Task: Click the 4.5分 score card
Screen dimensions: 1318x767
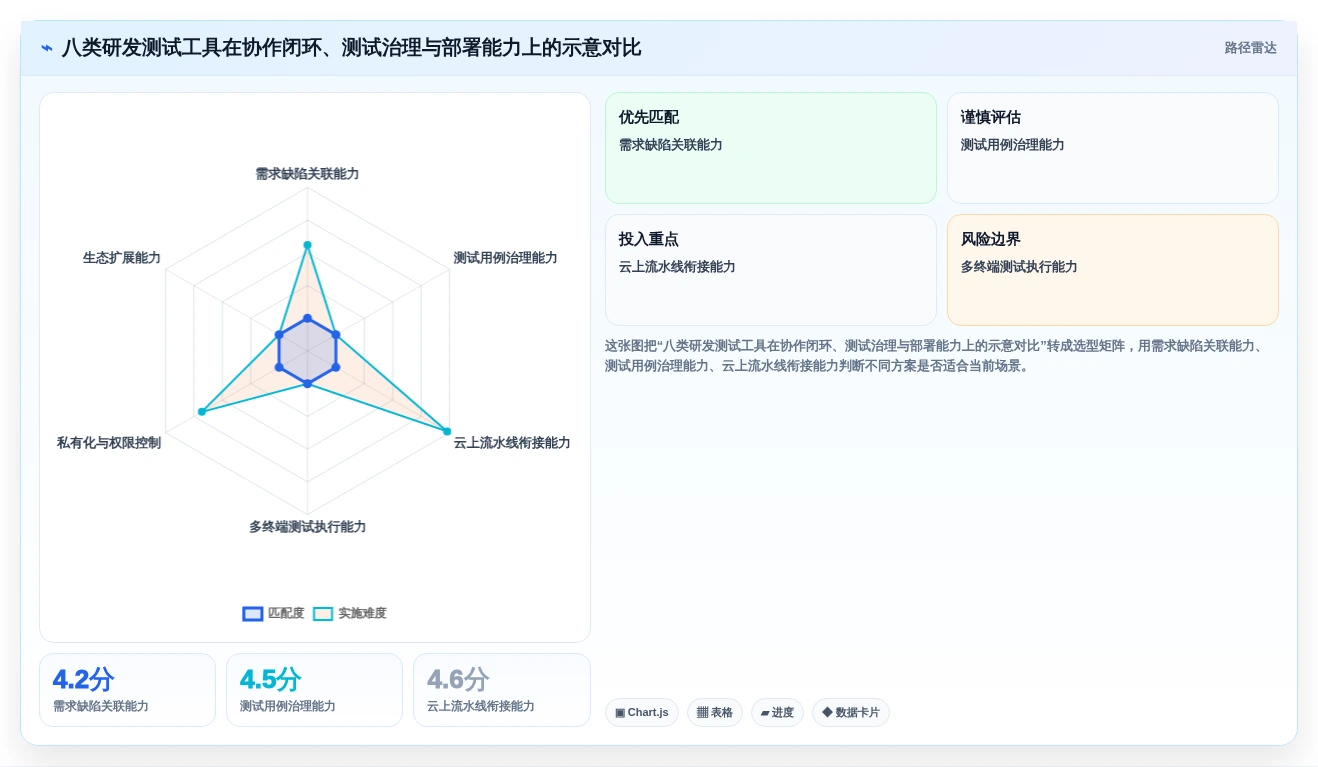Action: tap(314, 690)
